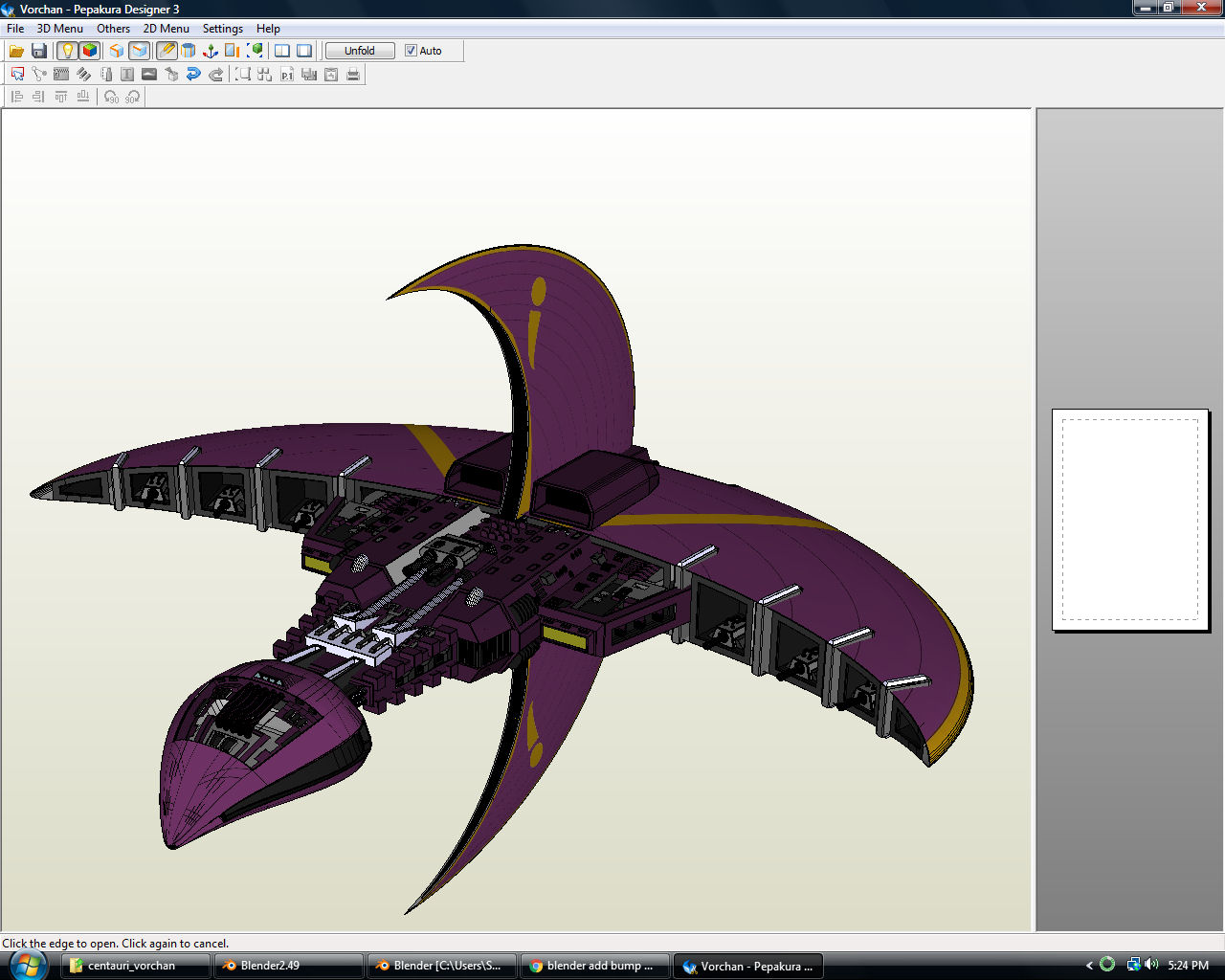Viewport: 1225px width, 980px height.
Task: Open the Settings menu
Action: point(223,29)
